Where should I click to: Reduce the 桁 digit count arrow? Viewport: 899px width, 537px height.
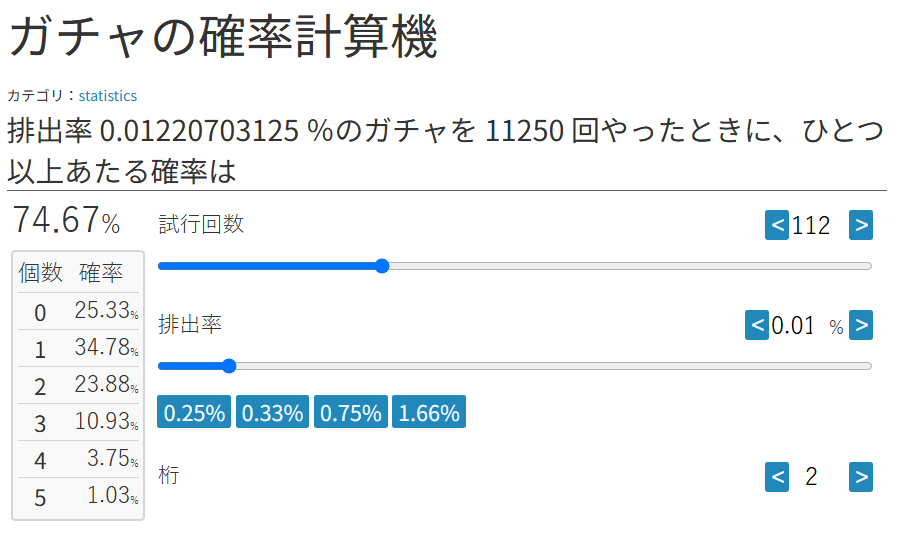[777, 477]
